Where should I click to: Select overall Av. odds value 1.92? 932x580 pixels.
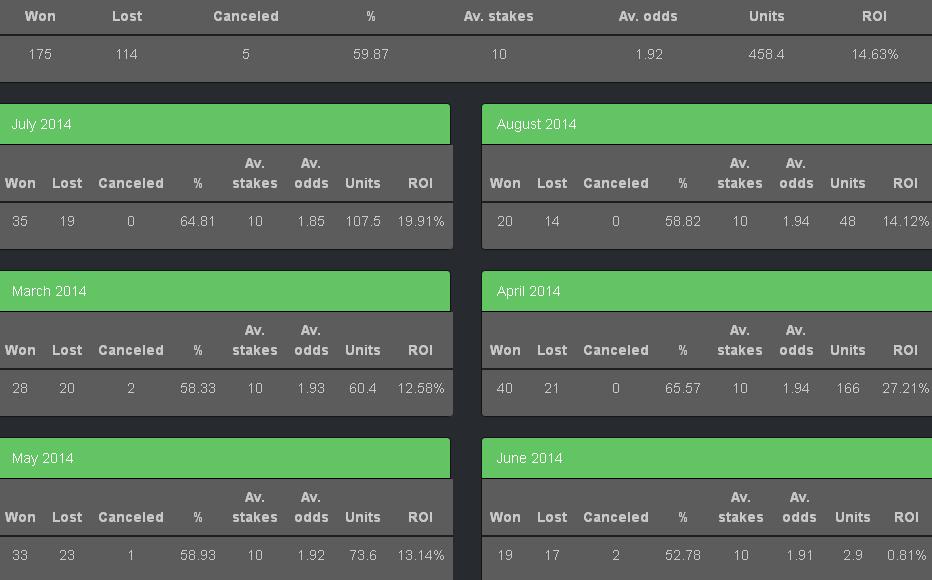click(x=649, y=55)
